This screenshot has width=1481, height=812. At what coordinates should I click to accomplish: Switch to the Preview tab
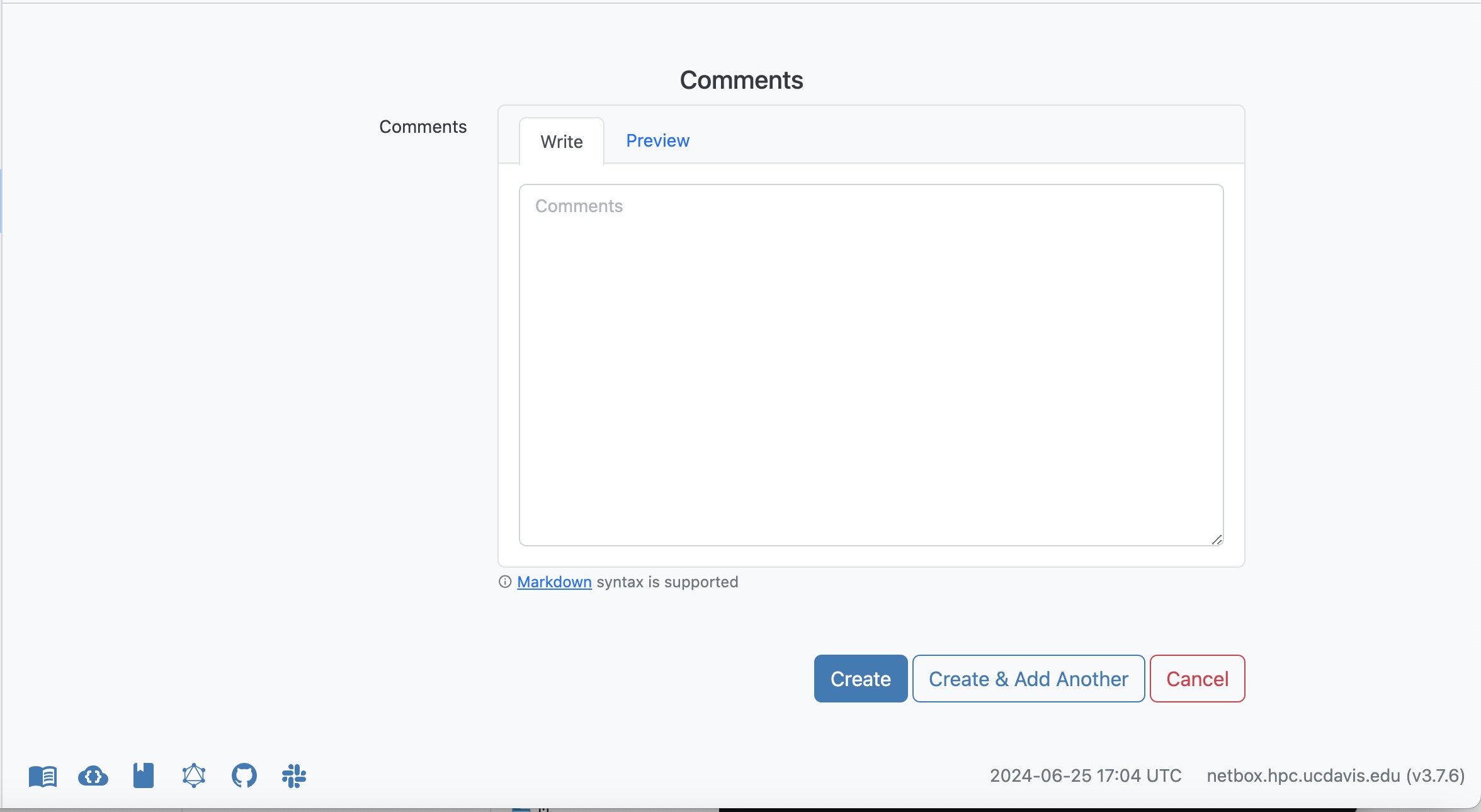tap(657, 140)
